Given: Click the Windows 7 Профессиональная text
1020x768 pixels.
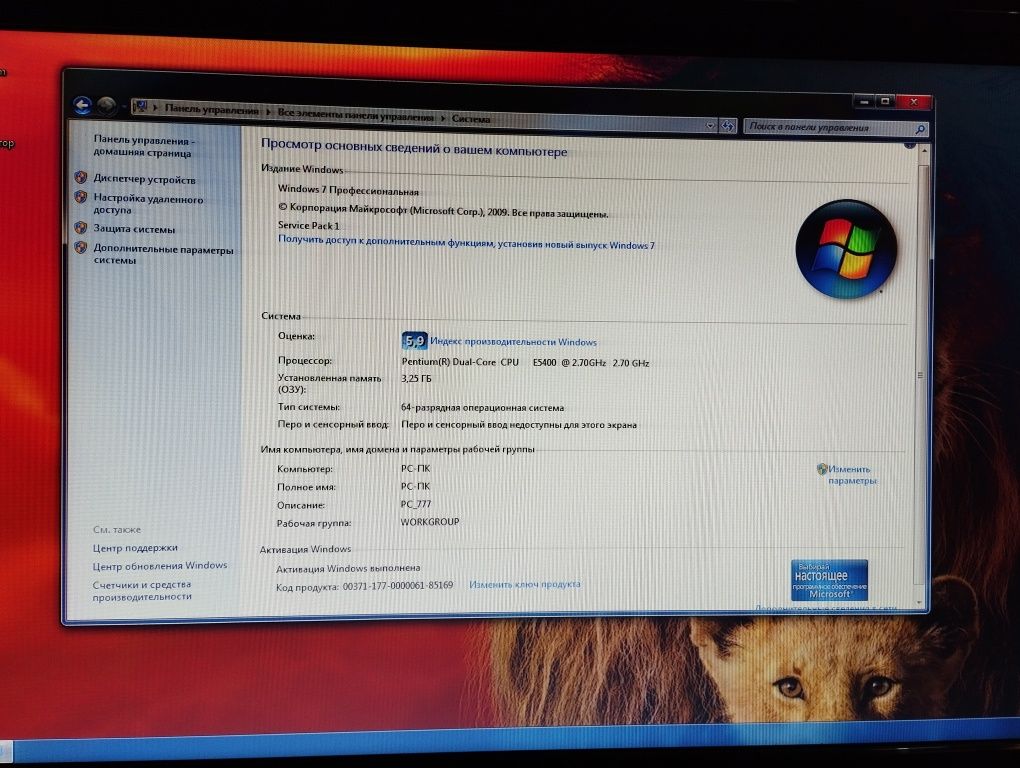Looking at the screenshot, I should pyautogui.click(x=348, y=190).
